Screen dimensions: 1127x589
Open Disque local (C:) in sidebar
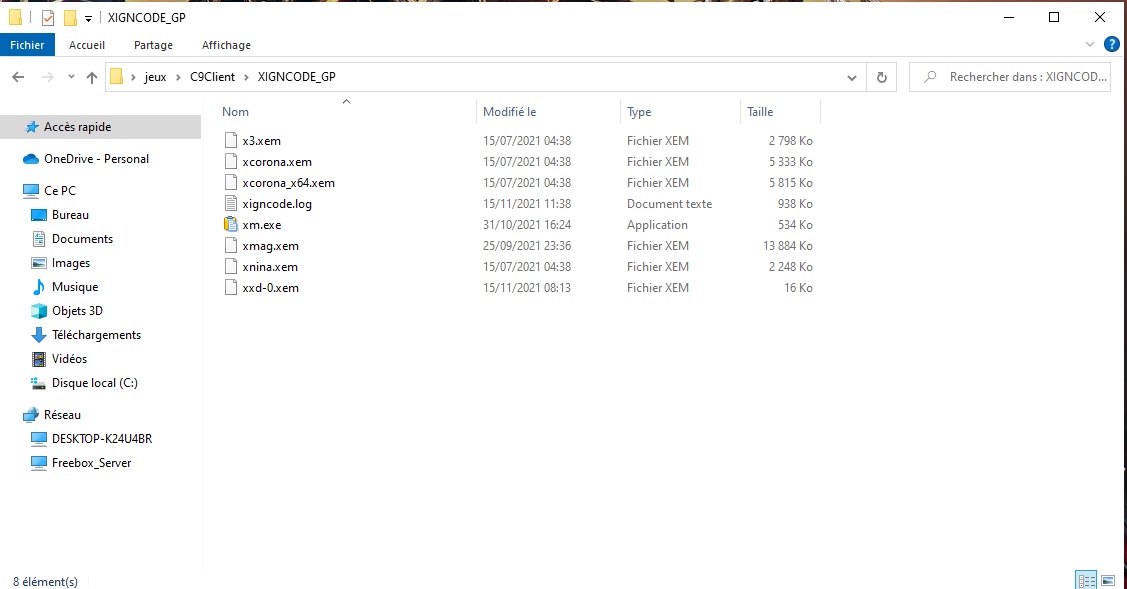pos(94,383)
